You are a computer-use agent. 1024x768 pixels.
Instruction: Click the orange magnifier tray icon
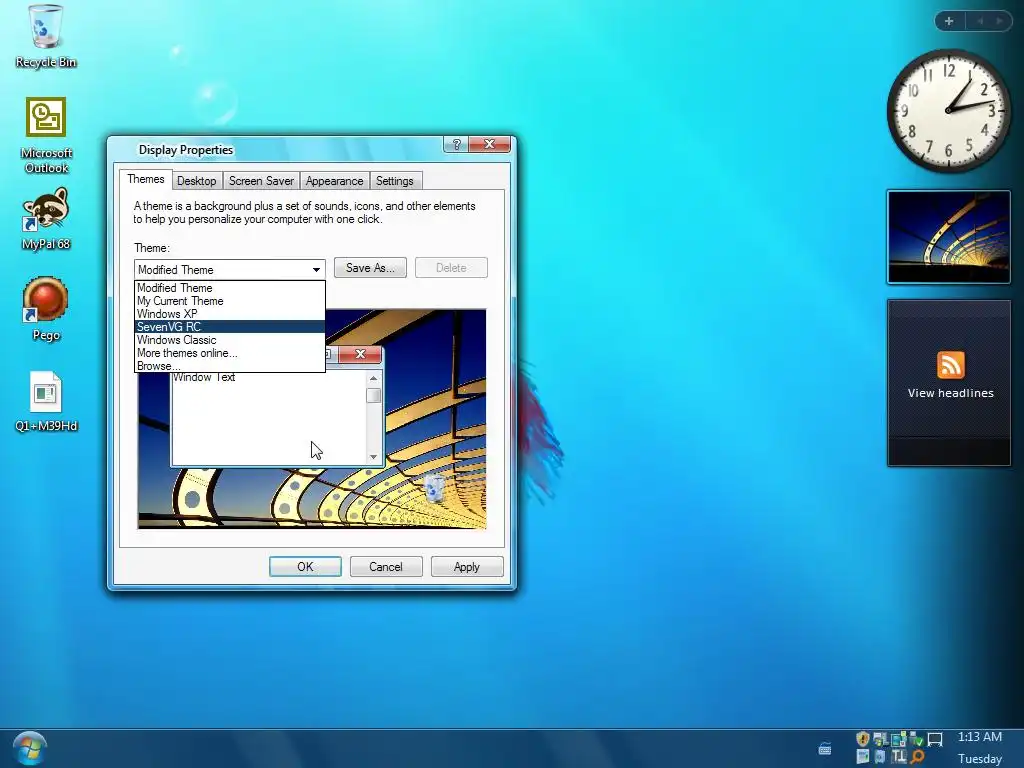pyautogui.click(x=918, y=756)
